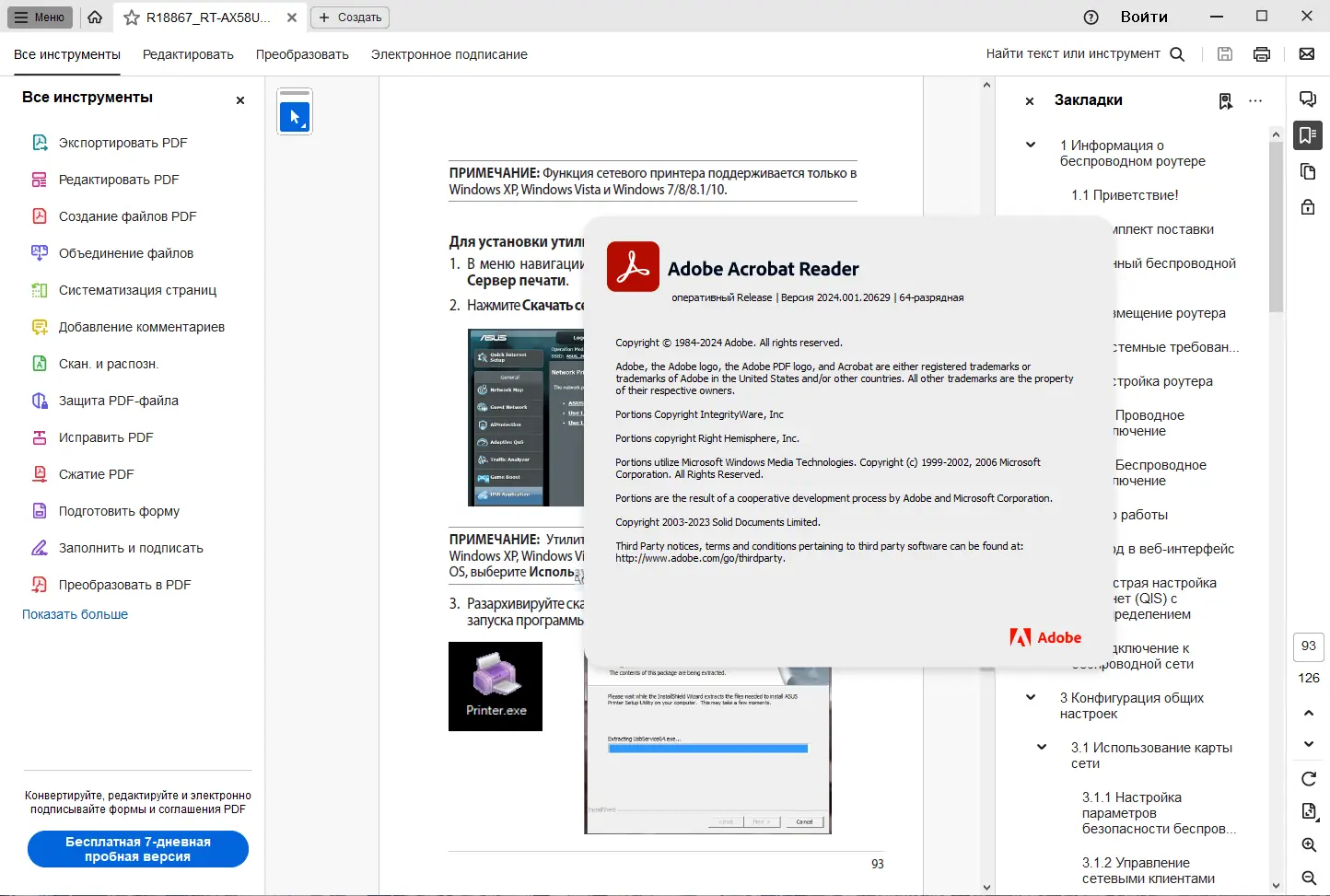1330x896 pixels.
Task: Click the document scroll-up arrow
Action: pos(986,85)
